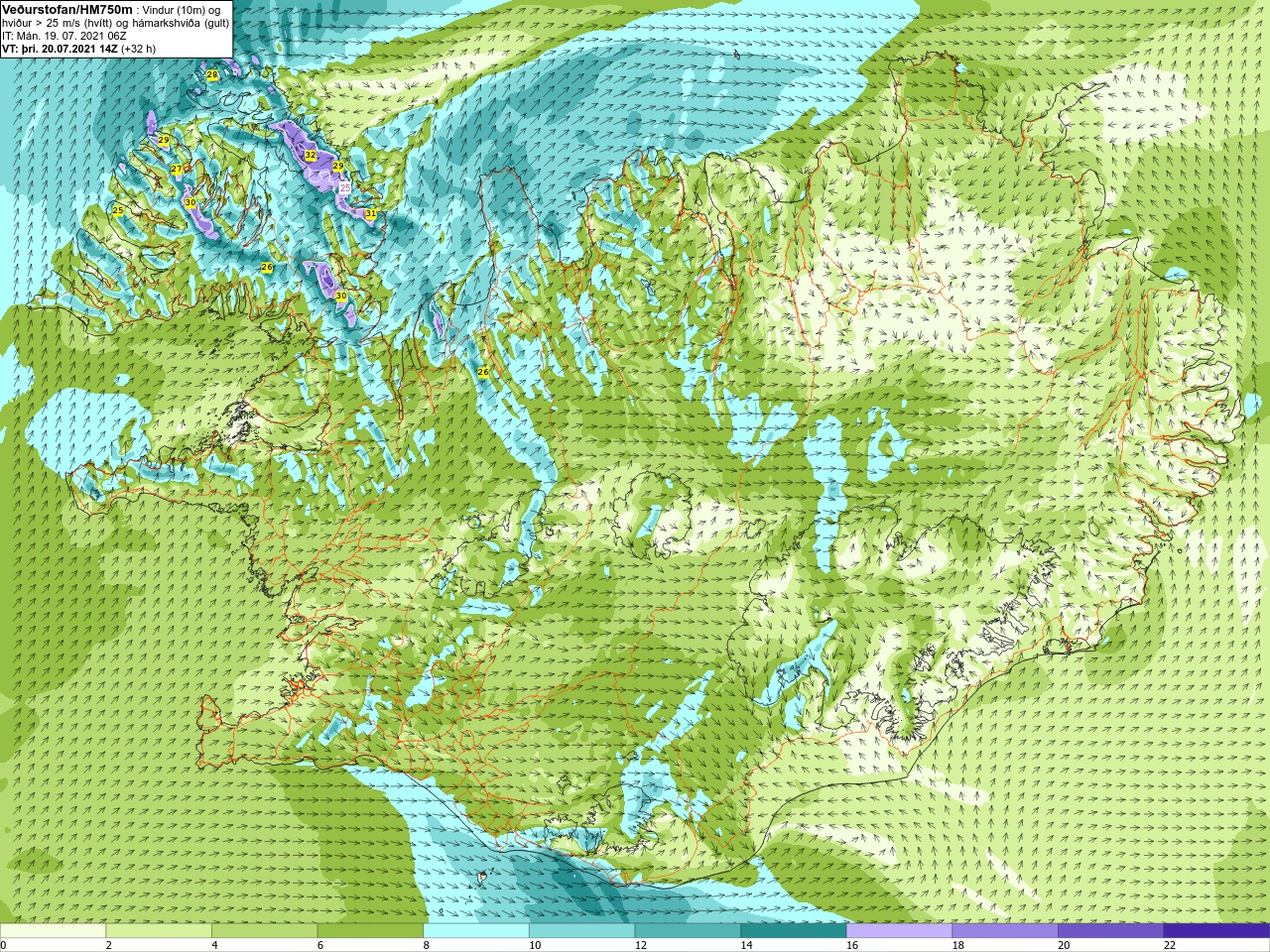Select the 8–10 m/s light cyan legend swatch

476,931
